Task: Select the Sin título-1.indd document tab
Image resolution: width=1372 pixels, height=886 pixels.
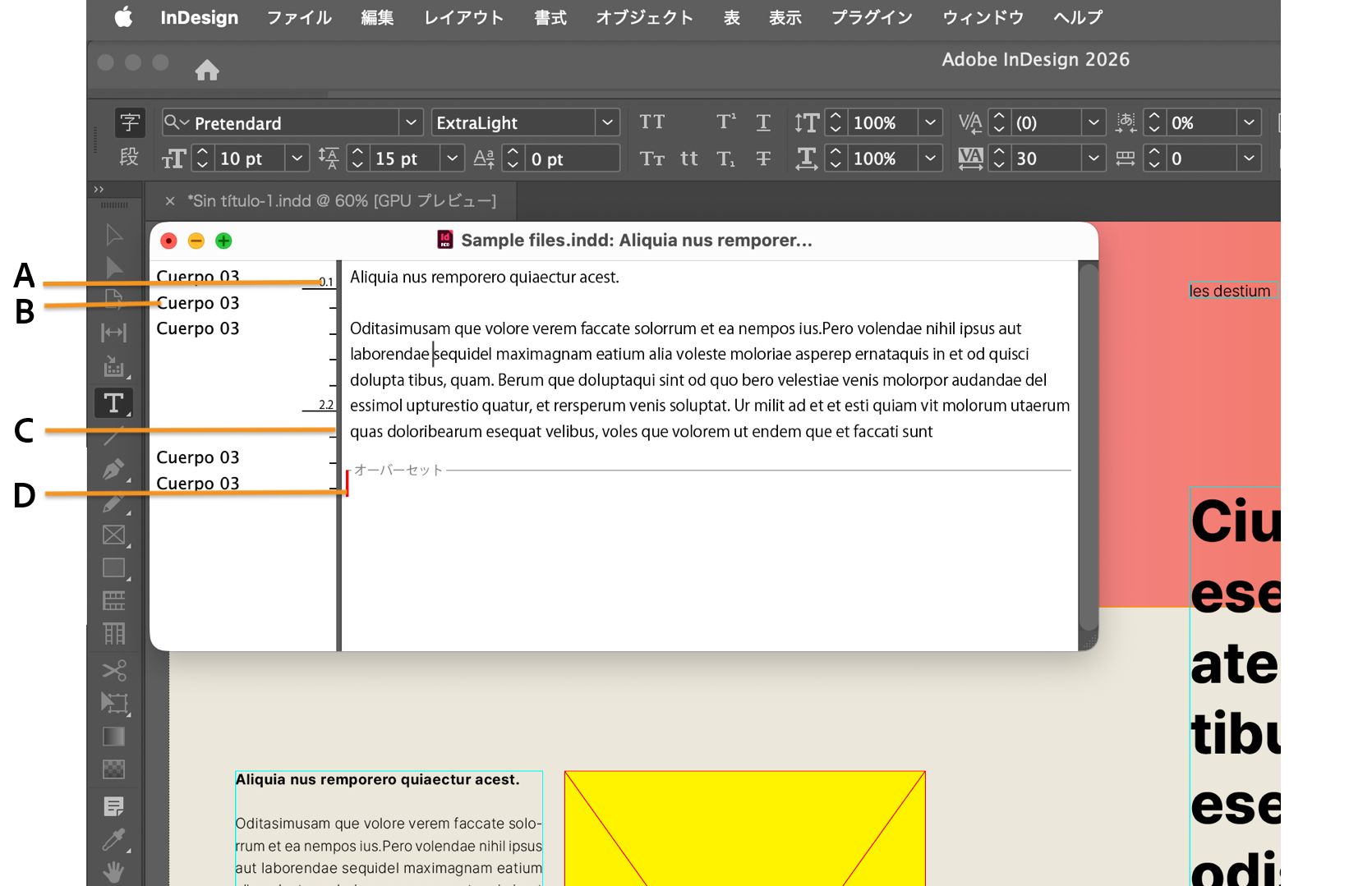Action: coord(342,201)
